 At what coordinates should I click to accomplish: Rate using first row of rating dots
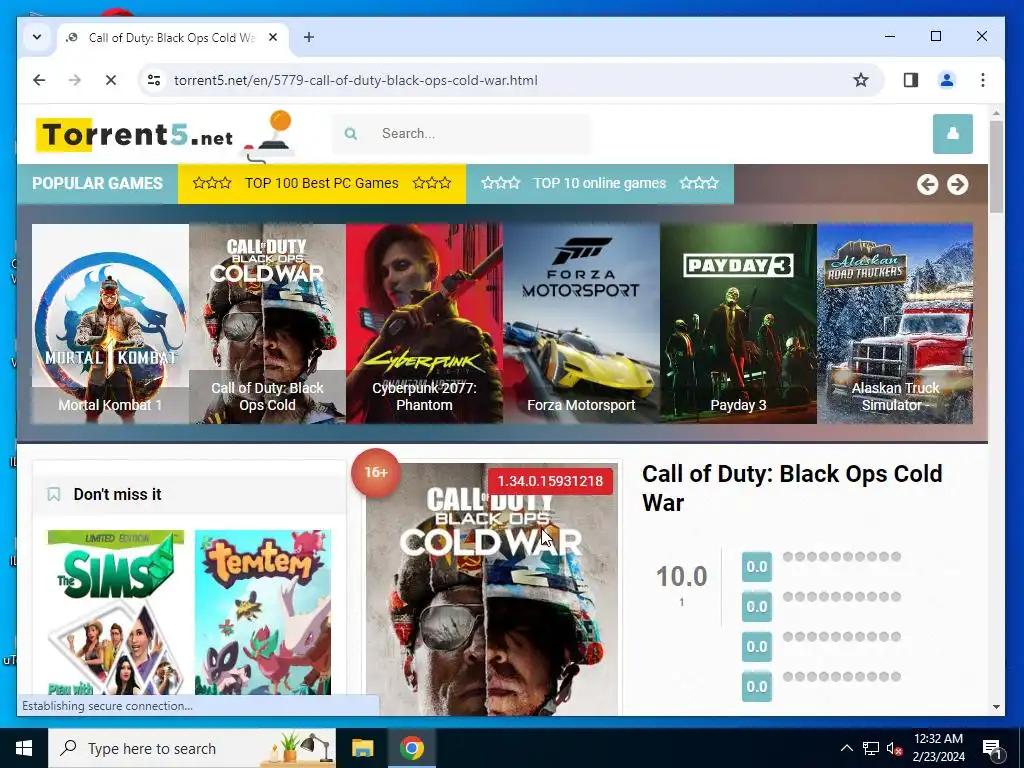click(842, 556)
